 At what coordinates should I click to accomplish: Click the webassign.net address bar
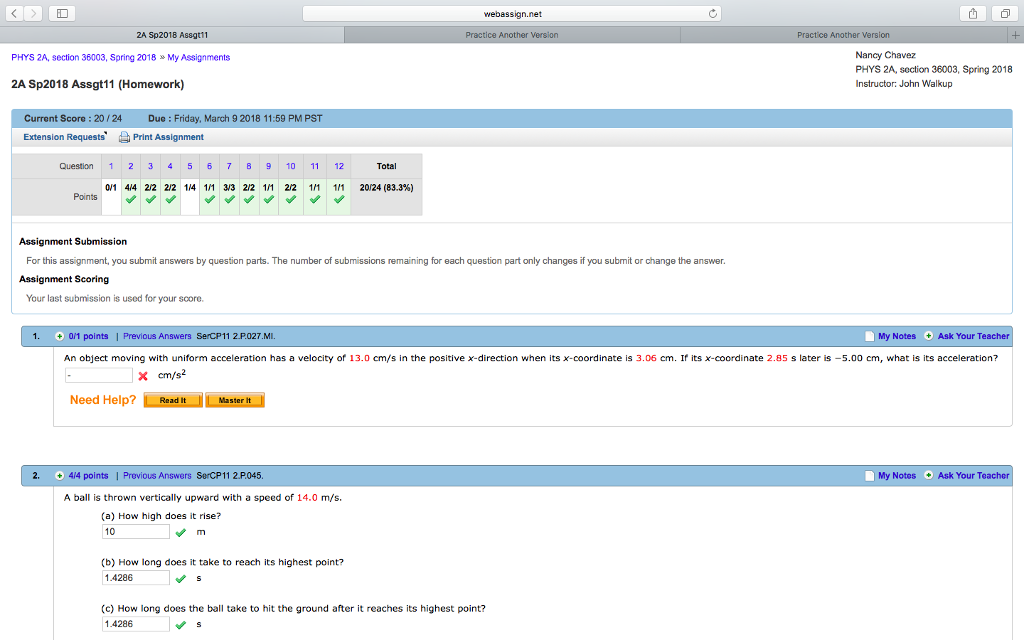coord(512,14)
